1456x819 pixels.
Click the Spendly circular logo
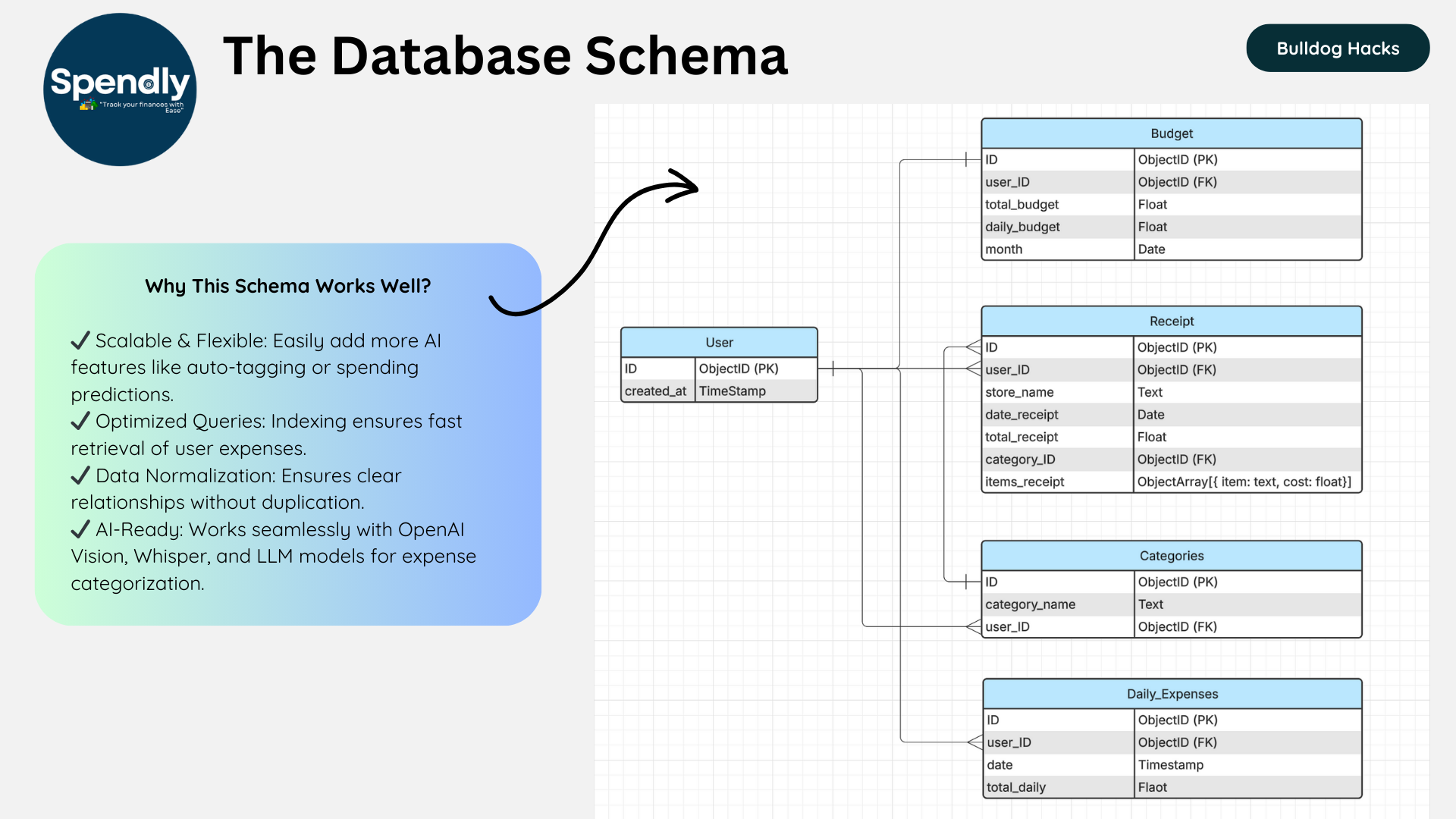(120, 89)
